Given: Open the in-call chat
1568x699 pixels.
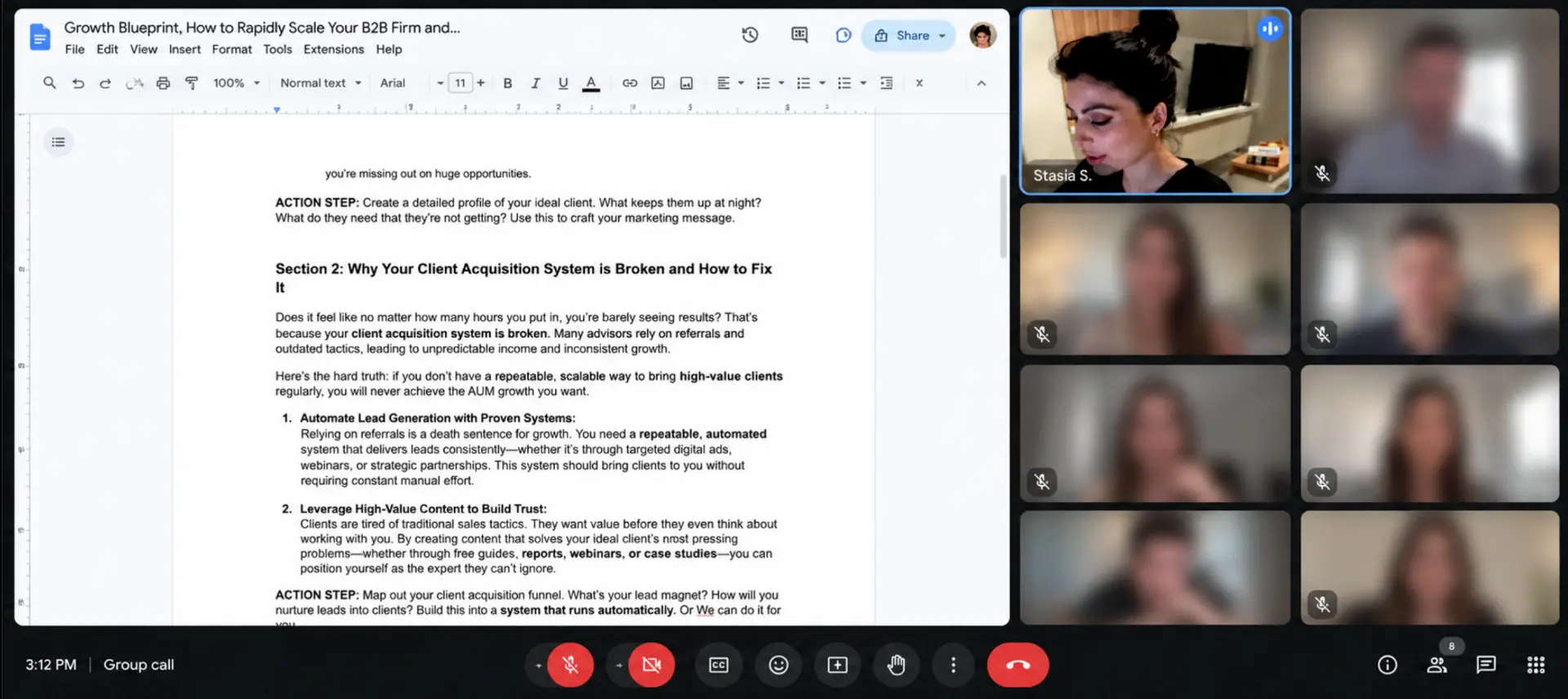Looking at the screenshot, I should pos(1486,665).
